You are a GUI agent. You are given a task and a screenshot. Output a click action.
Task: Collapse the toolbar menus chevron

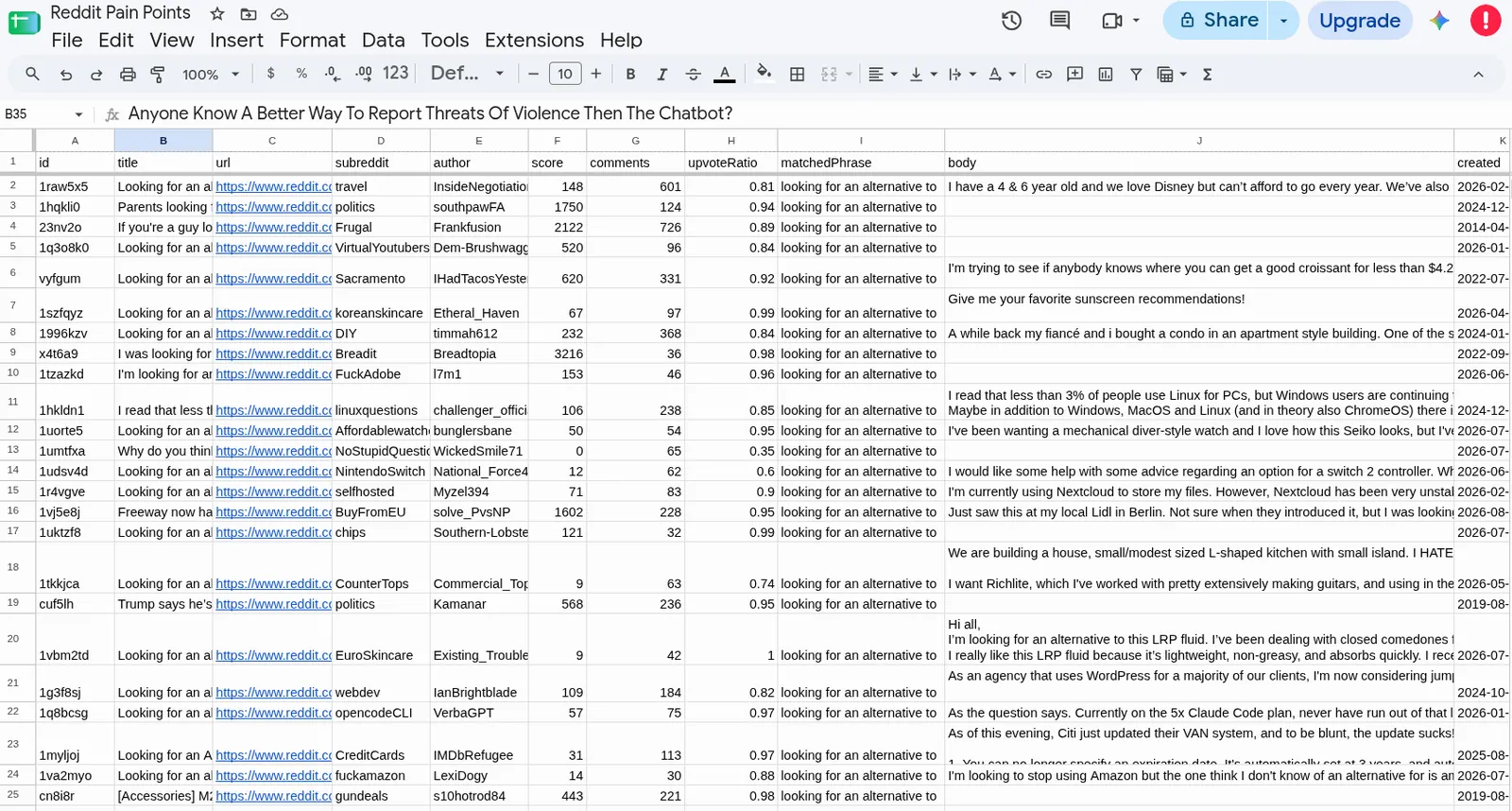point(1478,74)
